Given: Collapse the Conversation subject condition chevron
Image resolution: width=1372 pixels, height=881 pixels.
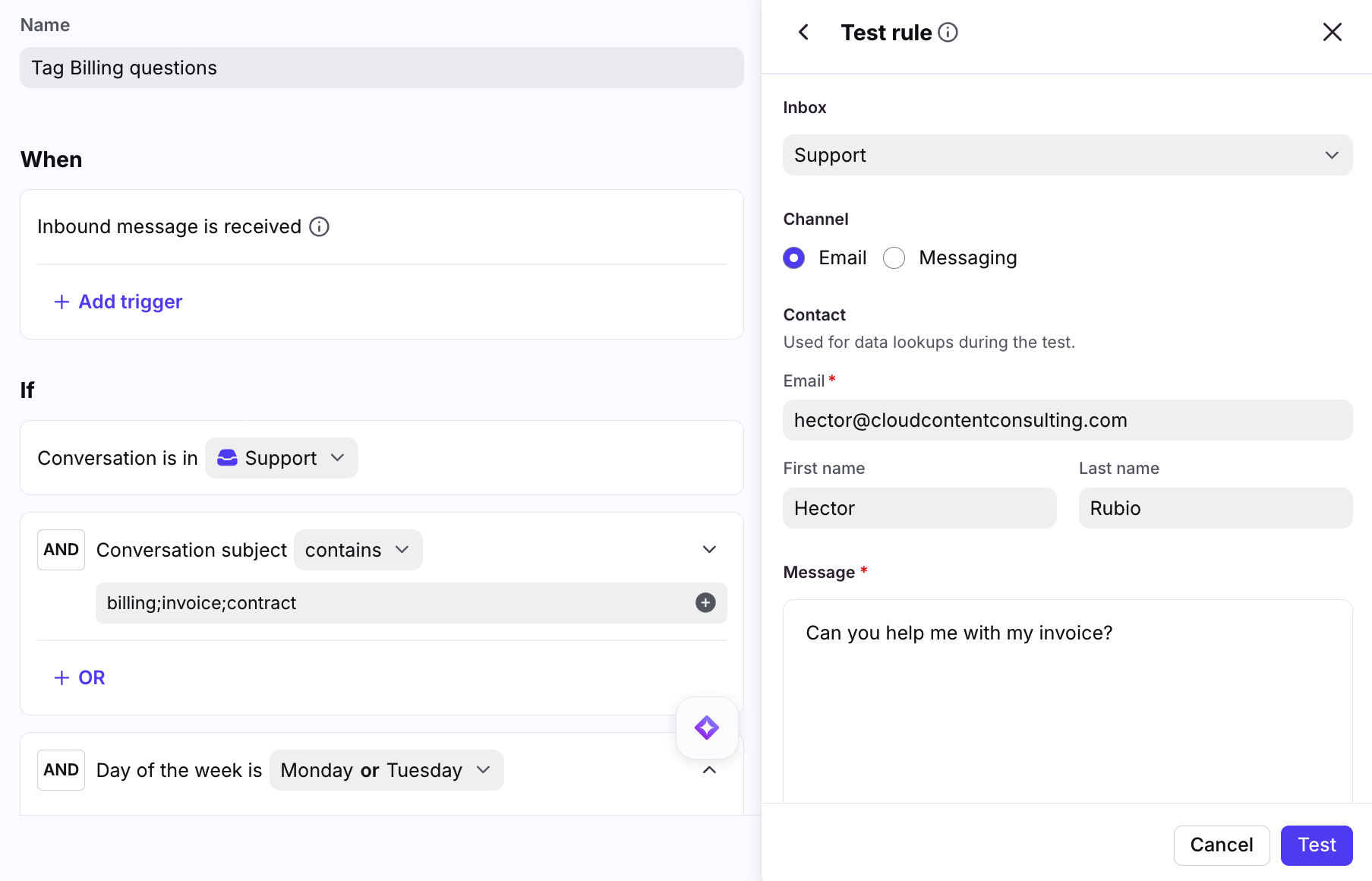Looking at the screenshot, I should [x=709, y=550].
